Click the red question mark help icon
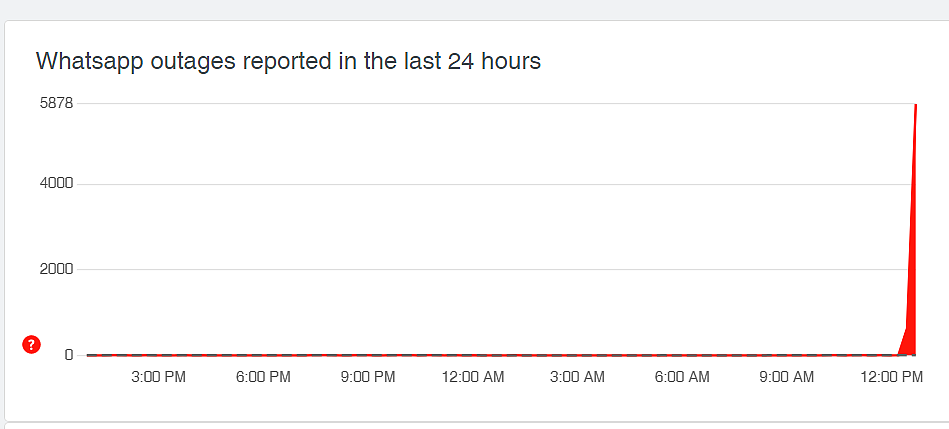949x429 pixels. (31, 345)
